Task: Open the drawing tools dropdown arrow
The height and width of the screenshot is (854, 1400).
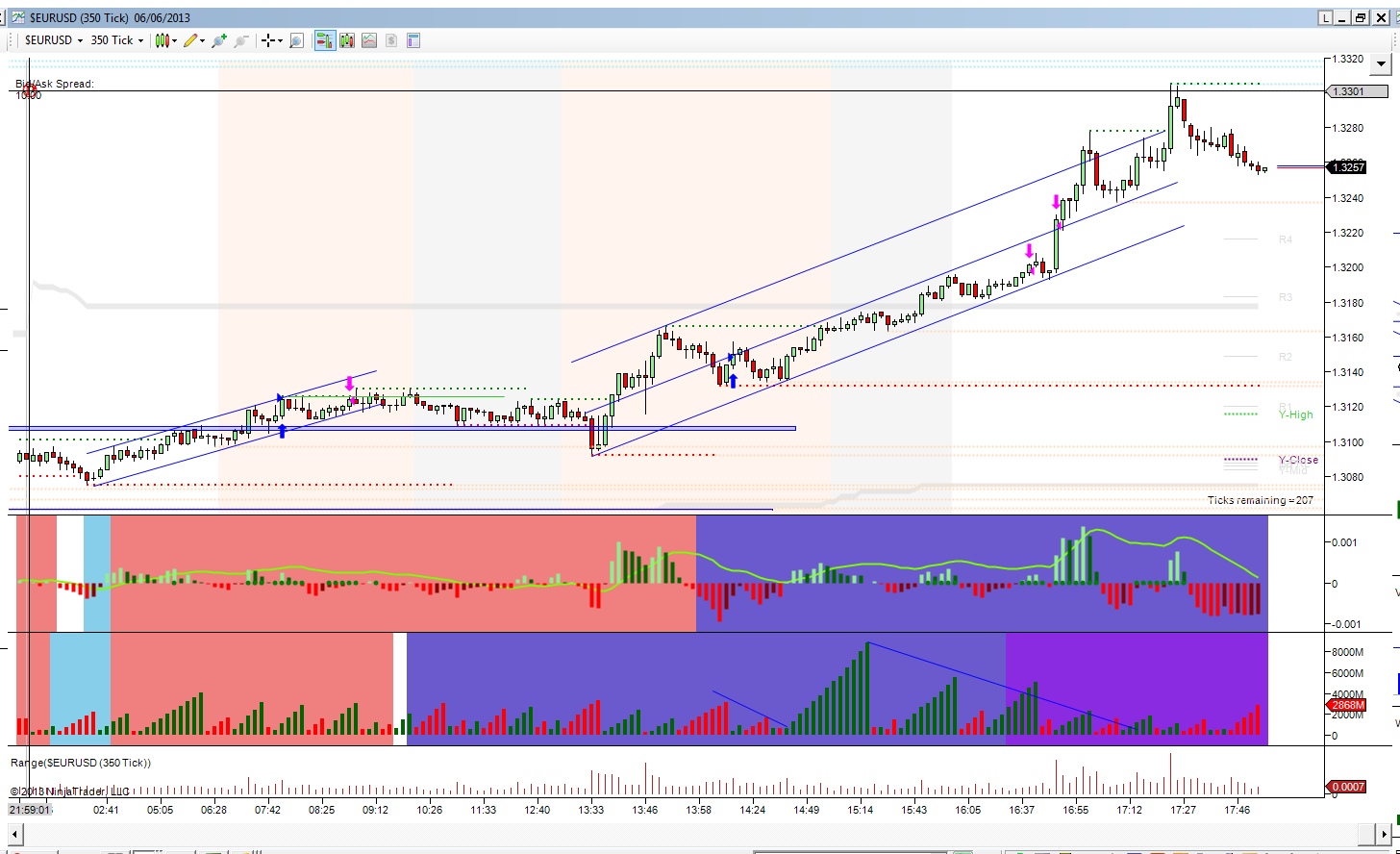Action: point(202,40)
